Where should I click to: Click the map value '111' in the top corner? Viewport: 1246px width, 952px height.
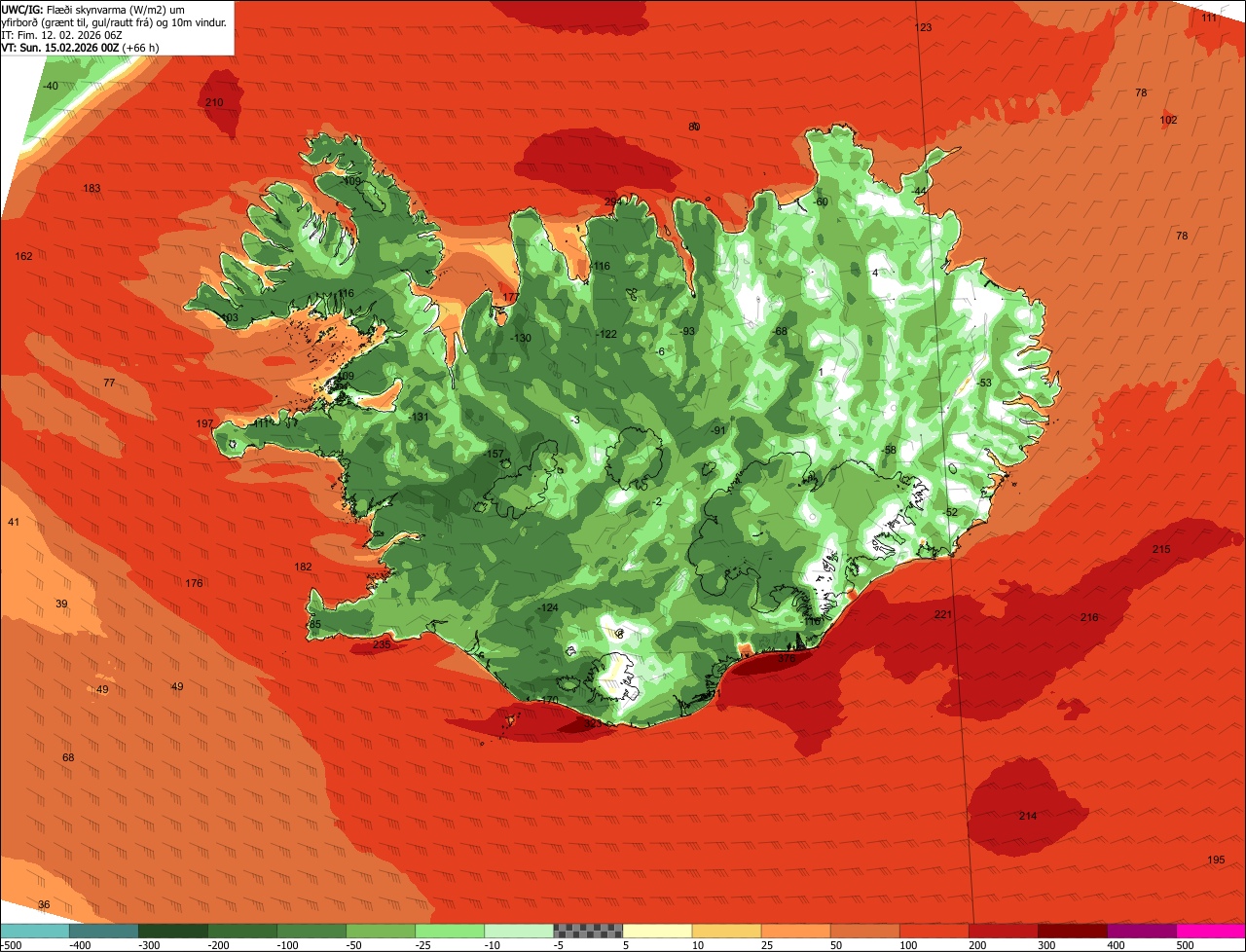coord(1208,18)
